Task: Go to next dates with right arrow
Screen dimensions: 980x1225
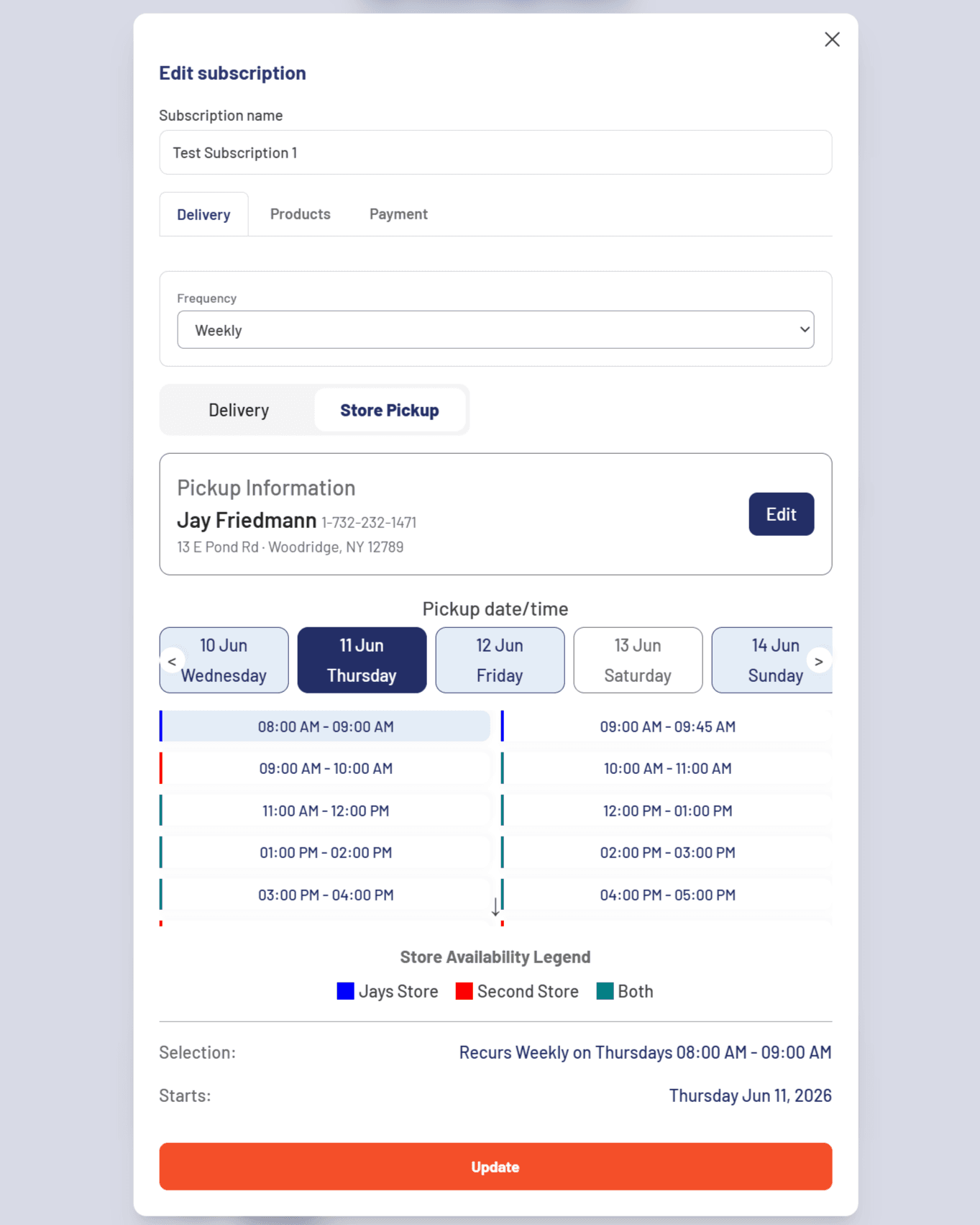Action: pos(818,661)
